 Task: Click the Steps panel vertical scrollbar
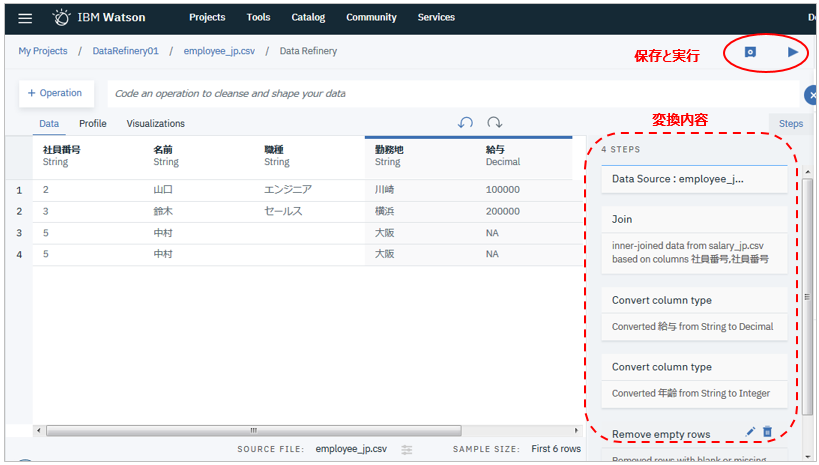click(808, 296)
